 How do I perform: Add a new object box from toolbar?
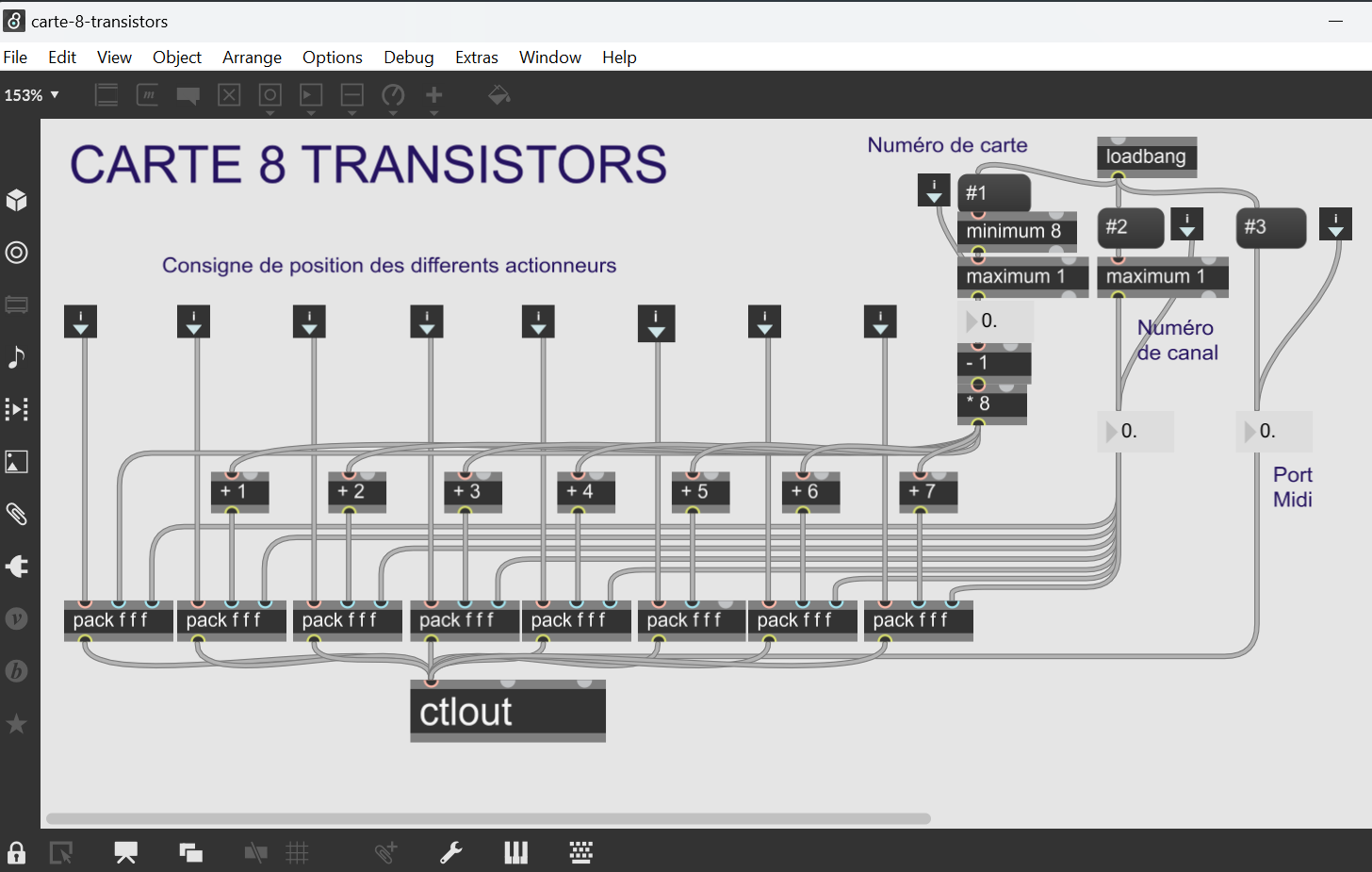[x=106, y=94]
